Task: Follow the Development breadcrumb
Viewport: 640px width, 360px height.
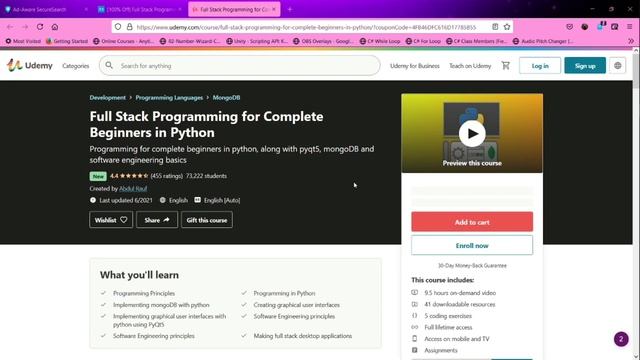Action: click(108, 98)
